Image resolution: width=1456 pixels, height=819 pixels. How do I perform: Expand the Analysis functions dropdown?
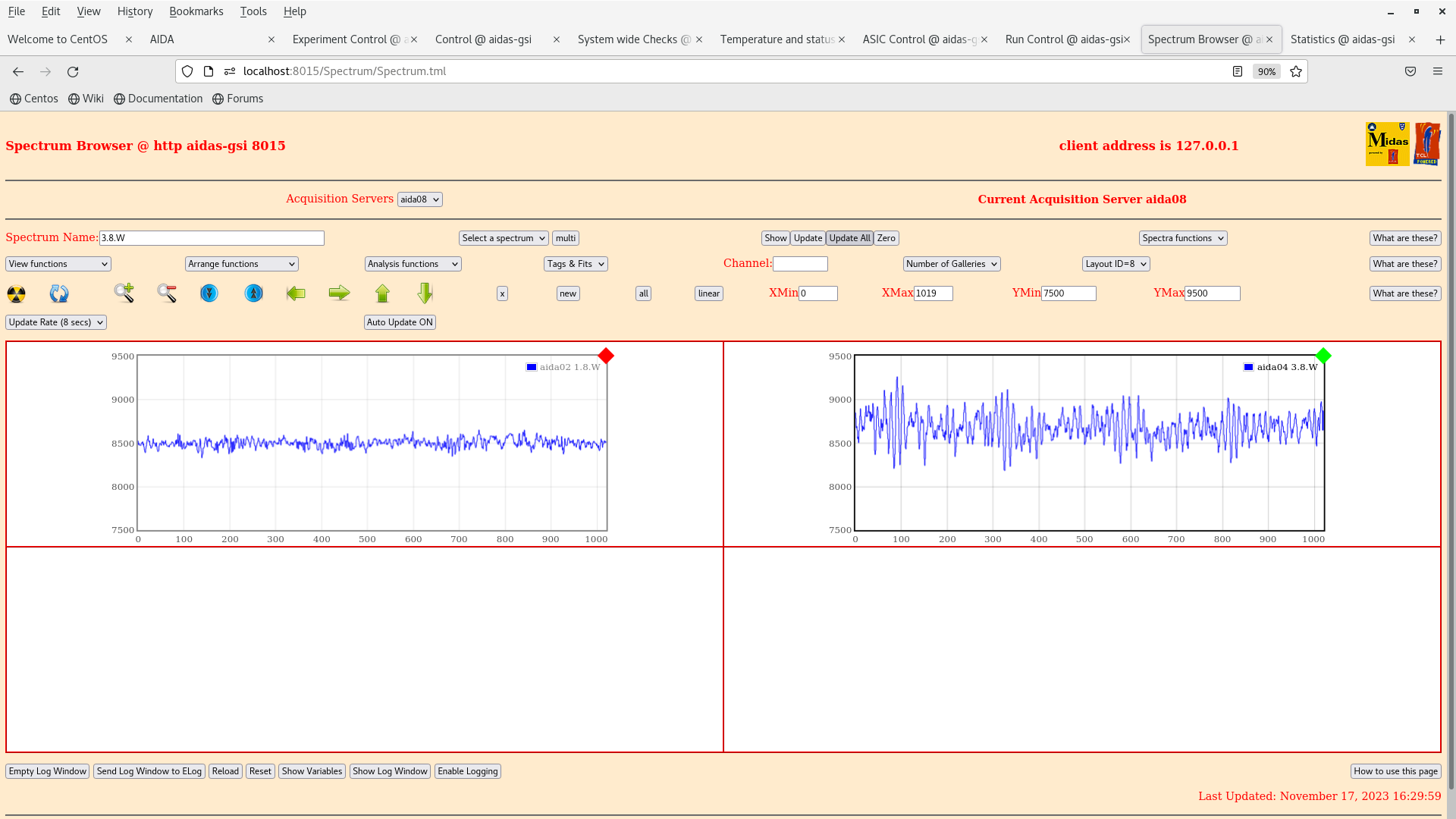(x=413, y=264)
